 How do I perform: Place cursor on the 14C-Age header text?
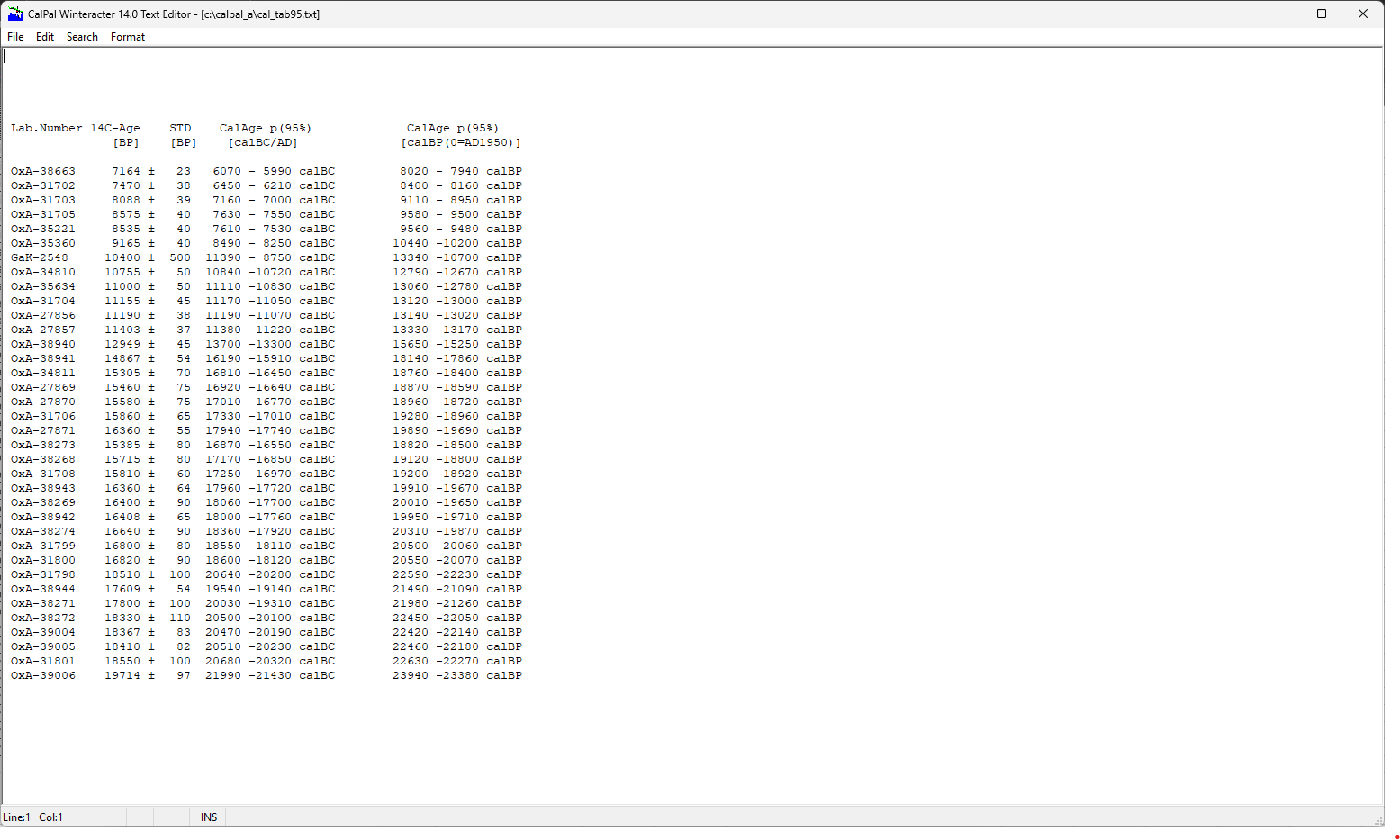[x=115, y=129]
